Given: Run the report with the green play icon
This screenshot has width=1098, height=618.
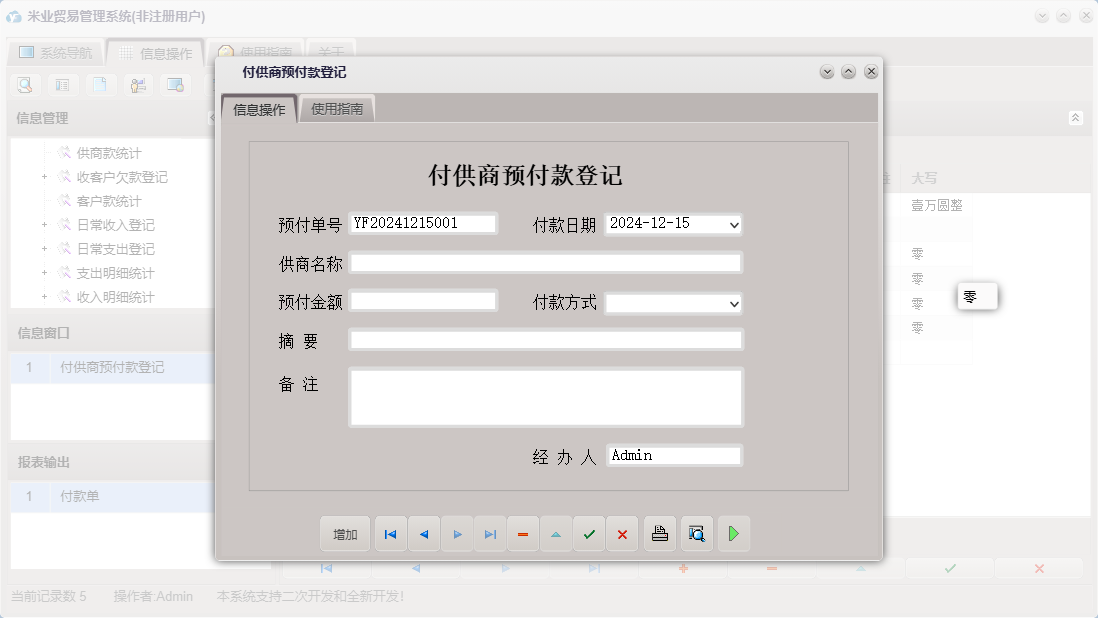Looking at the screenshot, I should [x=733, y=533].
